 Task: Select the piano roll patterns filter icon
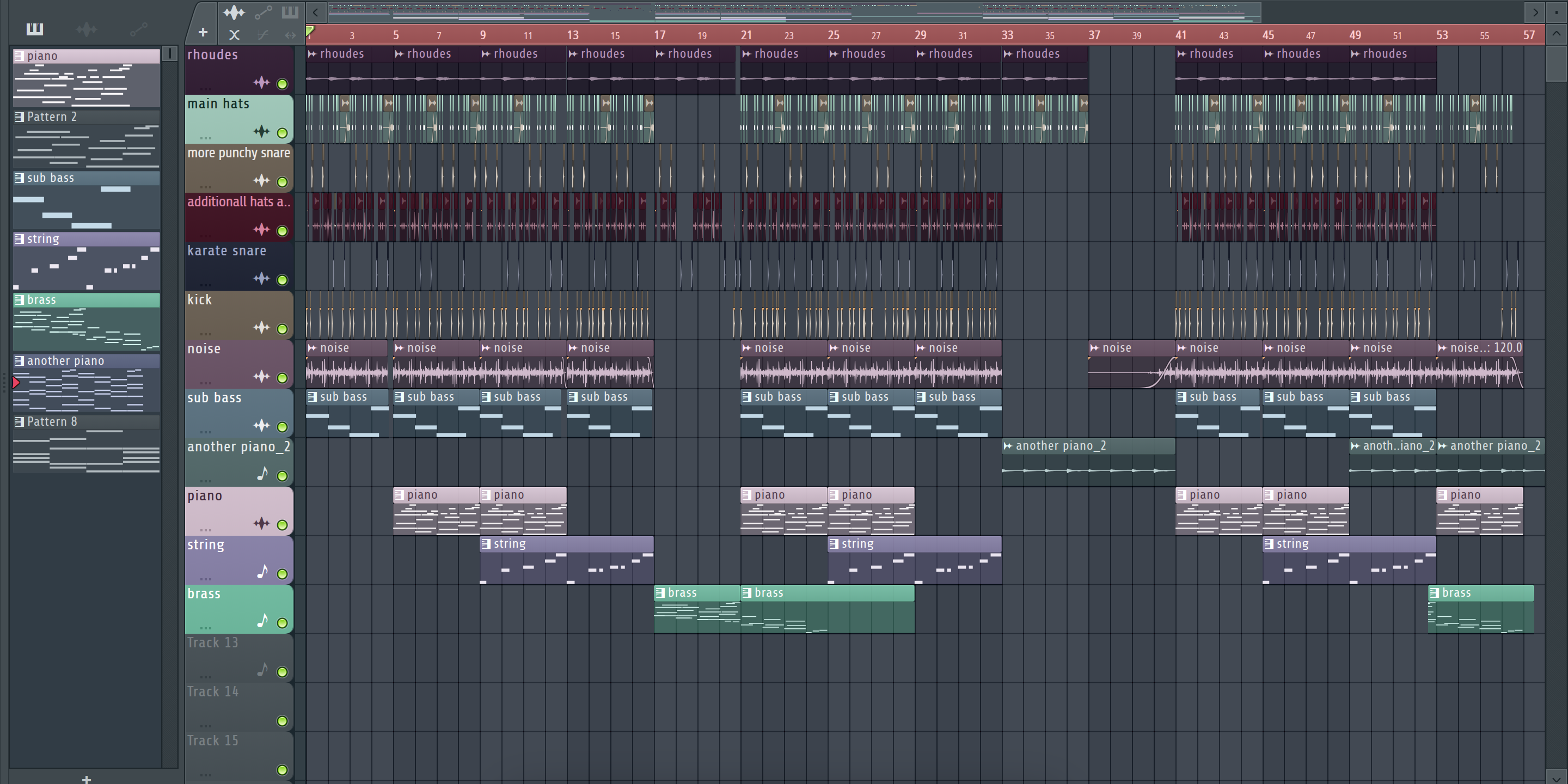[x=35, y=29]
